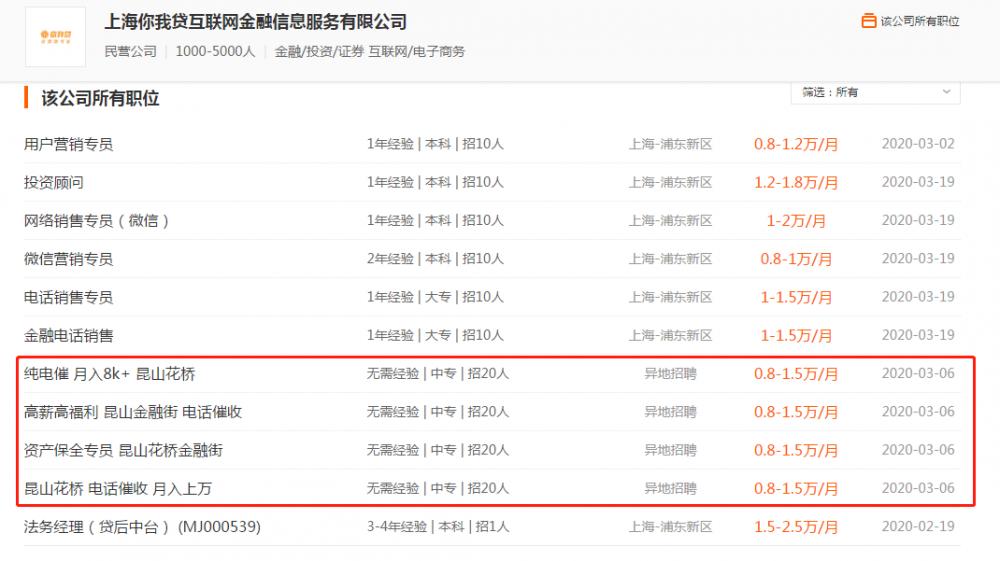Image resolution: width=1000 pixels, height=561 pixels.
Task: Click salary 0.8-1.5万/月 for 昆山花桥 电话催收
Action: coord(796,488)
